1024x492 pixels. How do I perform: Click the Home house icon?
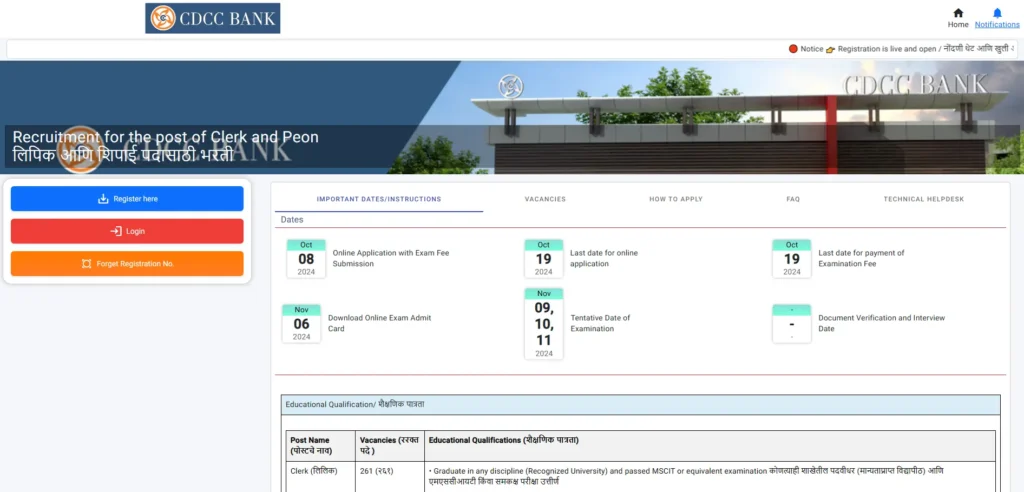coord(958,13)
